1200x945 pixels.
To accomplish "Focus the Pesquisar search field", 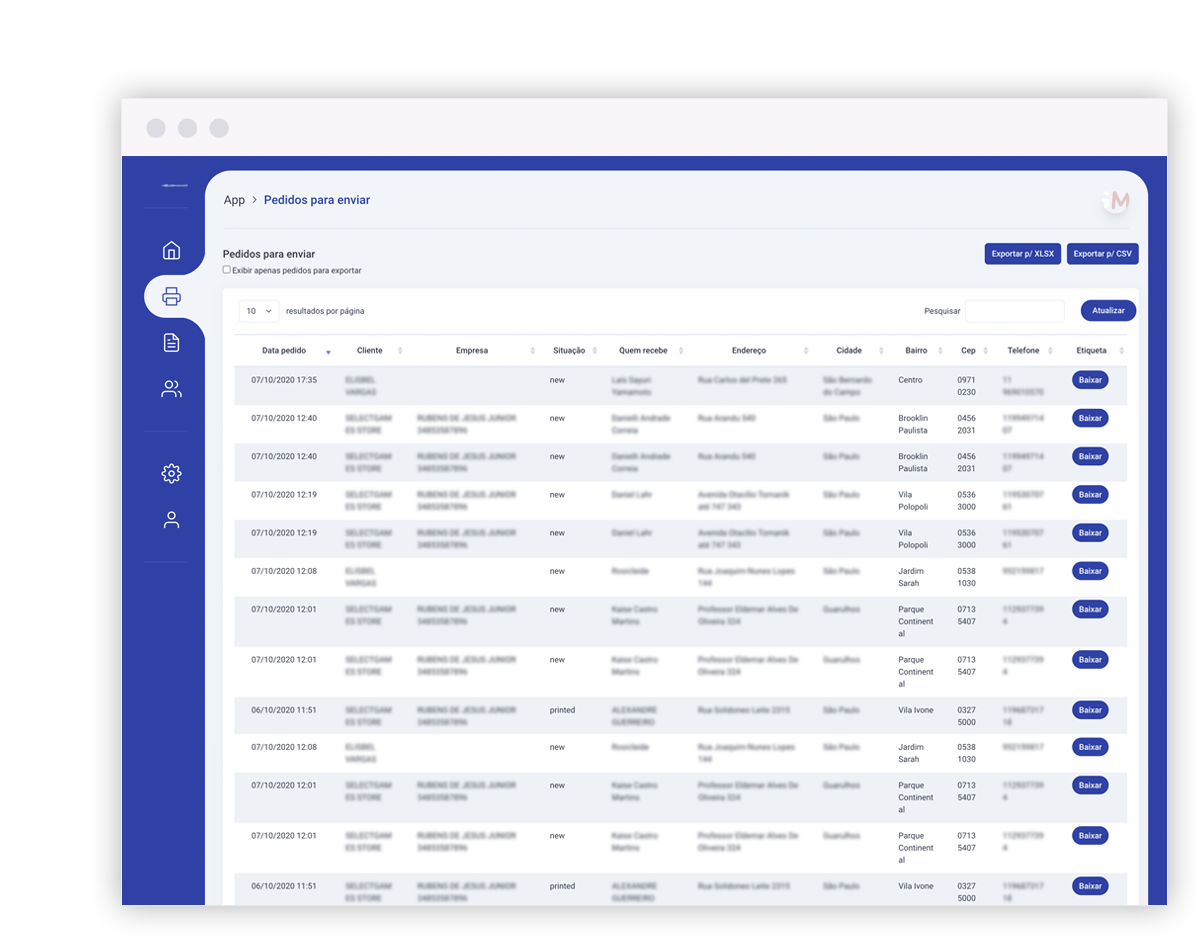I will point(1015,311).
